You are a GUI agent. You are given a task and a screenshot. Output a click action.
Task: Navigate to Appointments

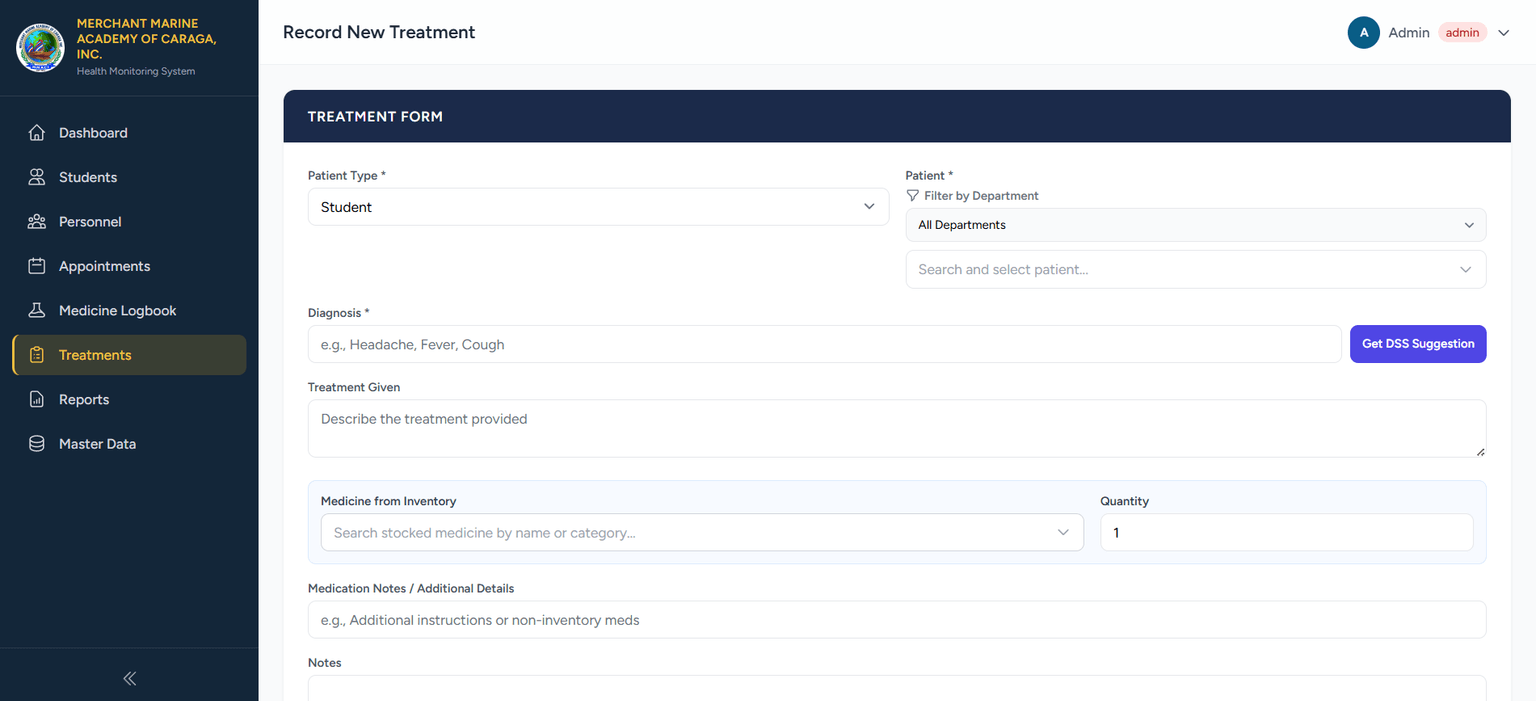pyautogui.click(x=129, y=266)
